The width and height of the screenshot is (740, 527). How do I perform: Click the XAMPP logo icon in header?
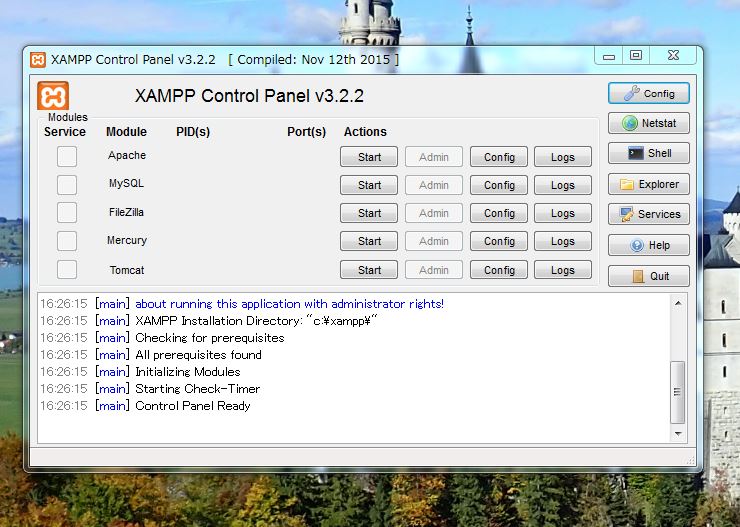[x=53, y=96]
